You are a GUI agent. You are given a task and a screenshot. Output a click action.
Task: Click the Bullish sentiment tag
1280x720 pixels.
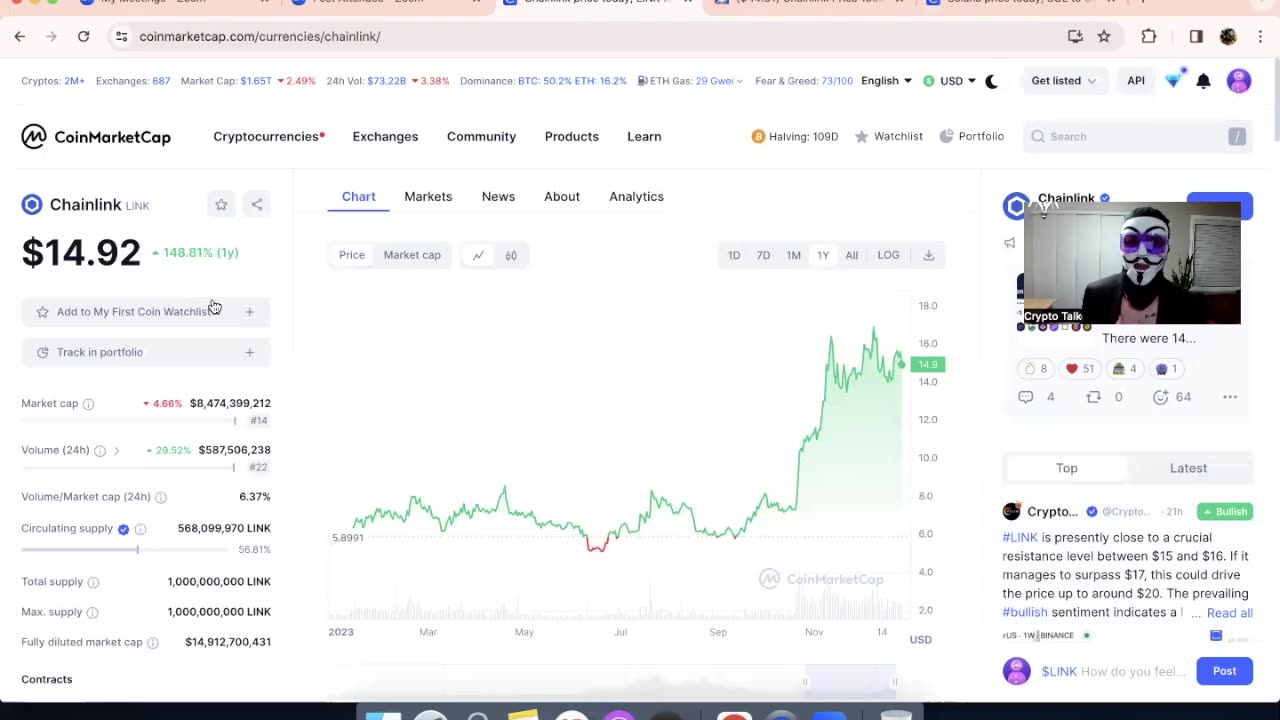pos(1225,512)
